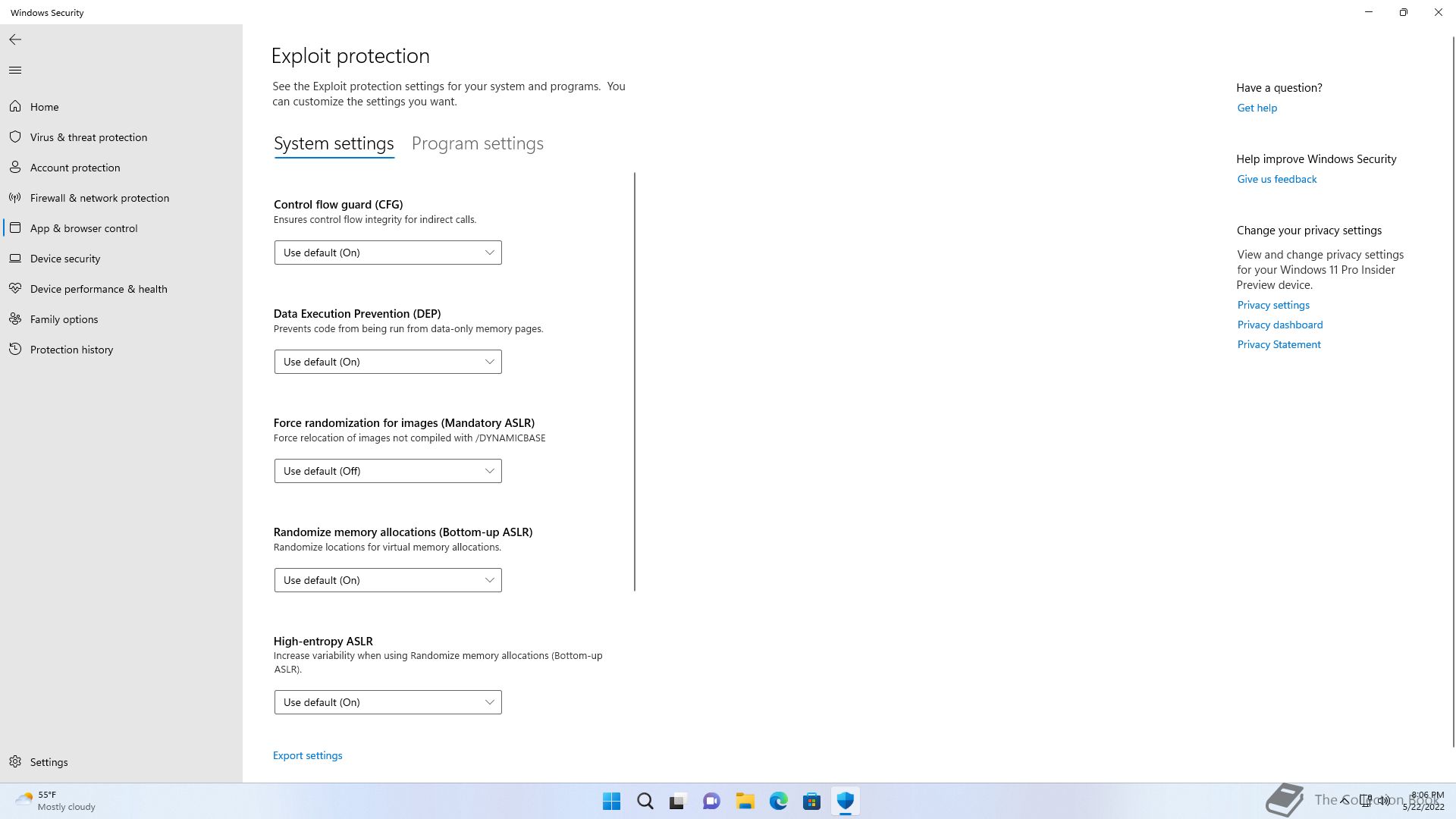Image resolution: width=1456 pixels, height=819 pixels.
Task: Expand Control flow guard dropdown
Action: 388,253
